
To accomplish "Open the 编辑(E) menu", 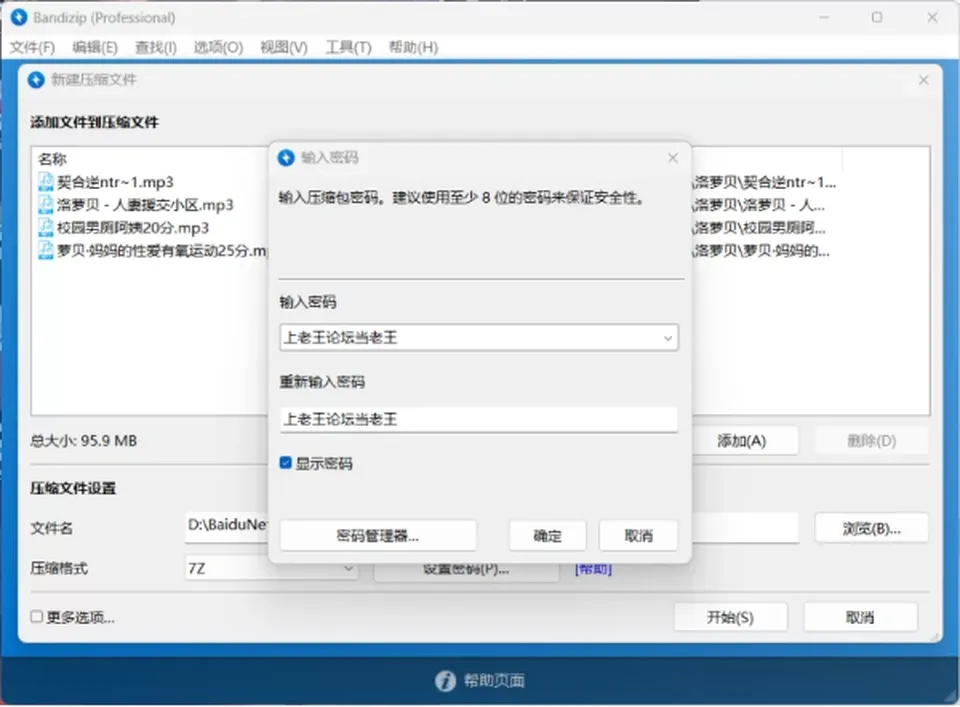I will coord(95,47).
